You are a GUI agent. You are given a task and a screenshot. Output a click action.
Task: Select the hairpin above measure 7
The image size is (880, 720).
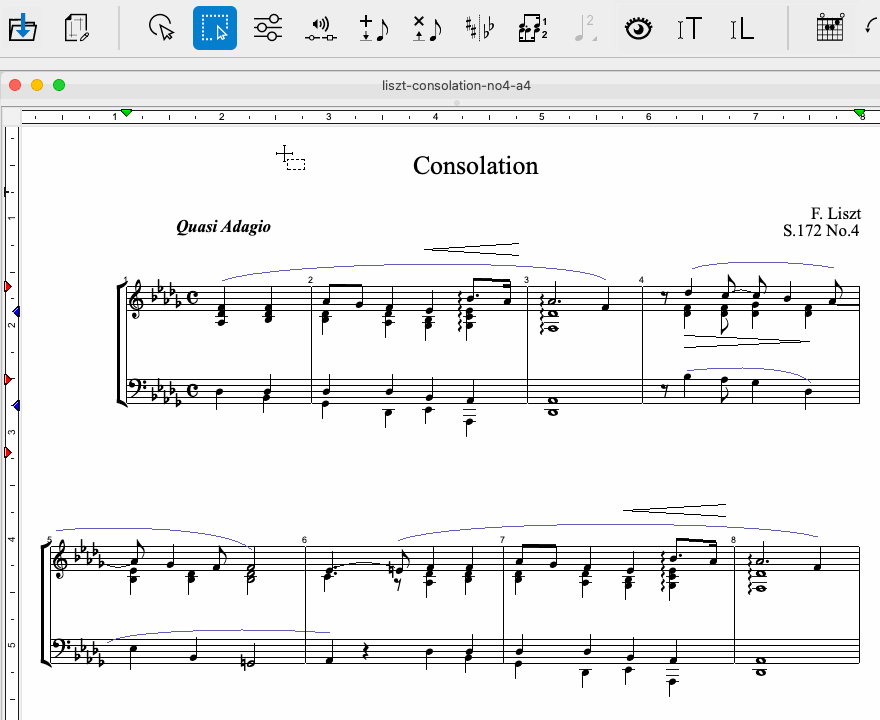point(674,510)
